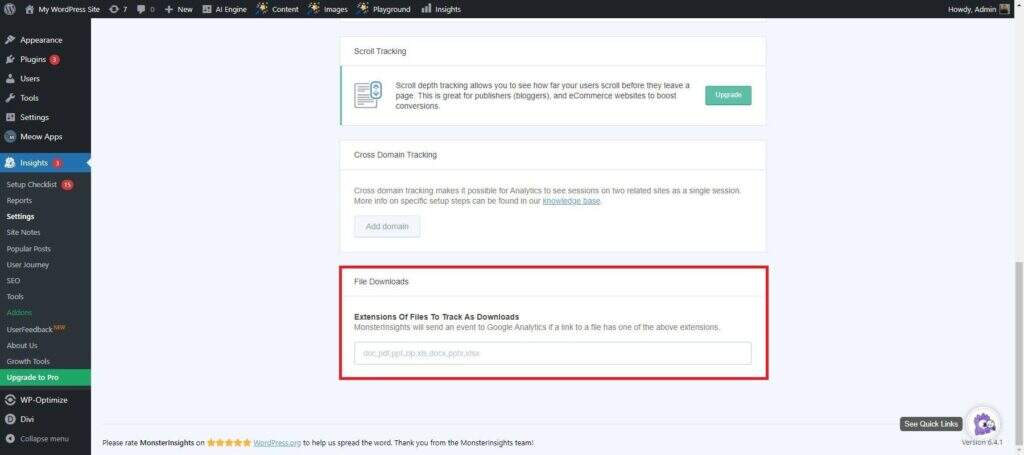Open the Growth Tools submenu

[x=28, y=361]
